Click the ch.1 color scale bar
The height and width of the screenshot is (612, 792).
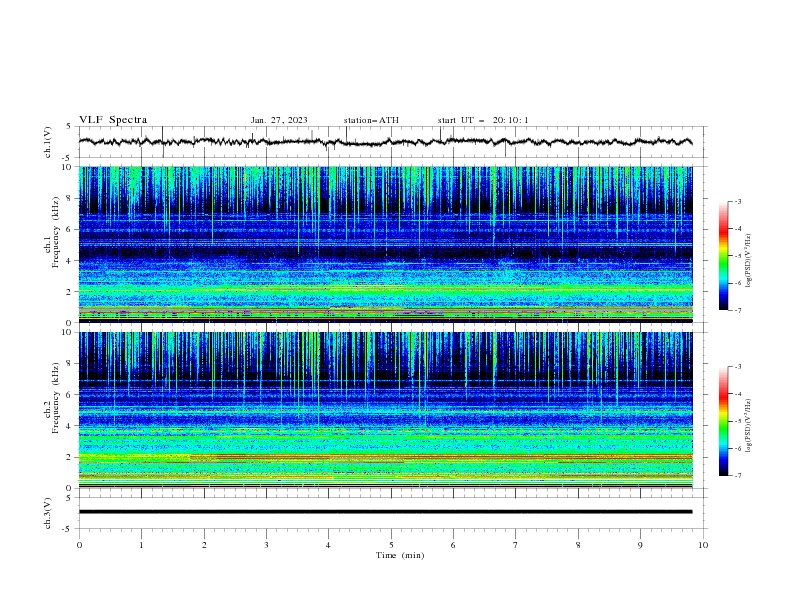click(x=723, y=256)
